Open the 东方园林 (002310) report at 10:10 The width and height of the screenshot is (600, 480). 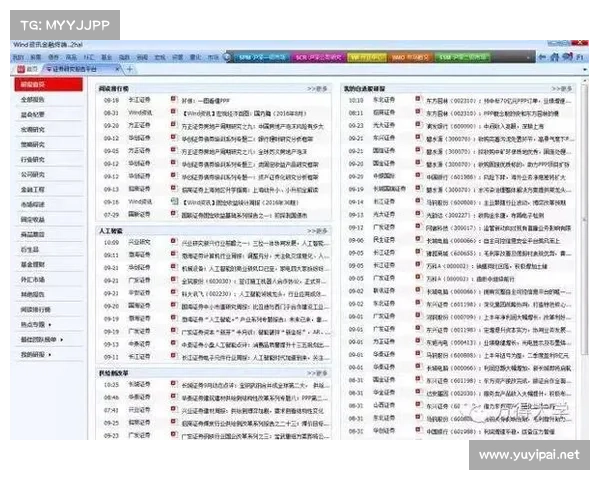point(499,100)
